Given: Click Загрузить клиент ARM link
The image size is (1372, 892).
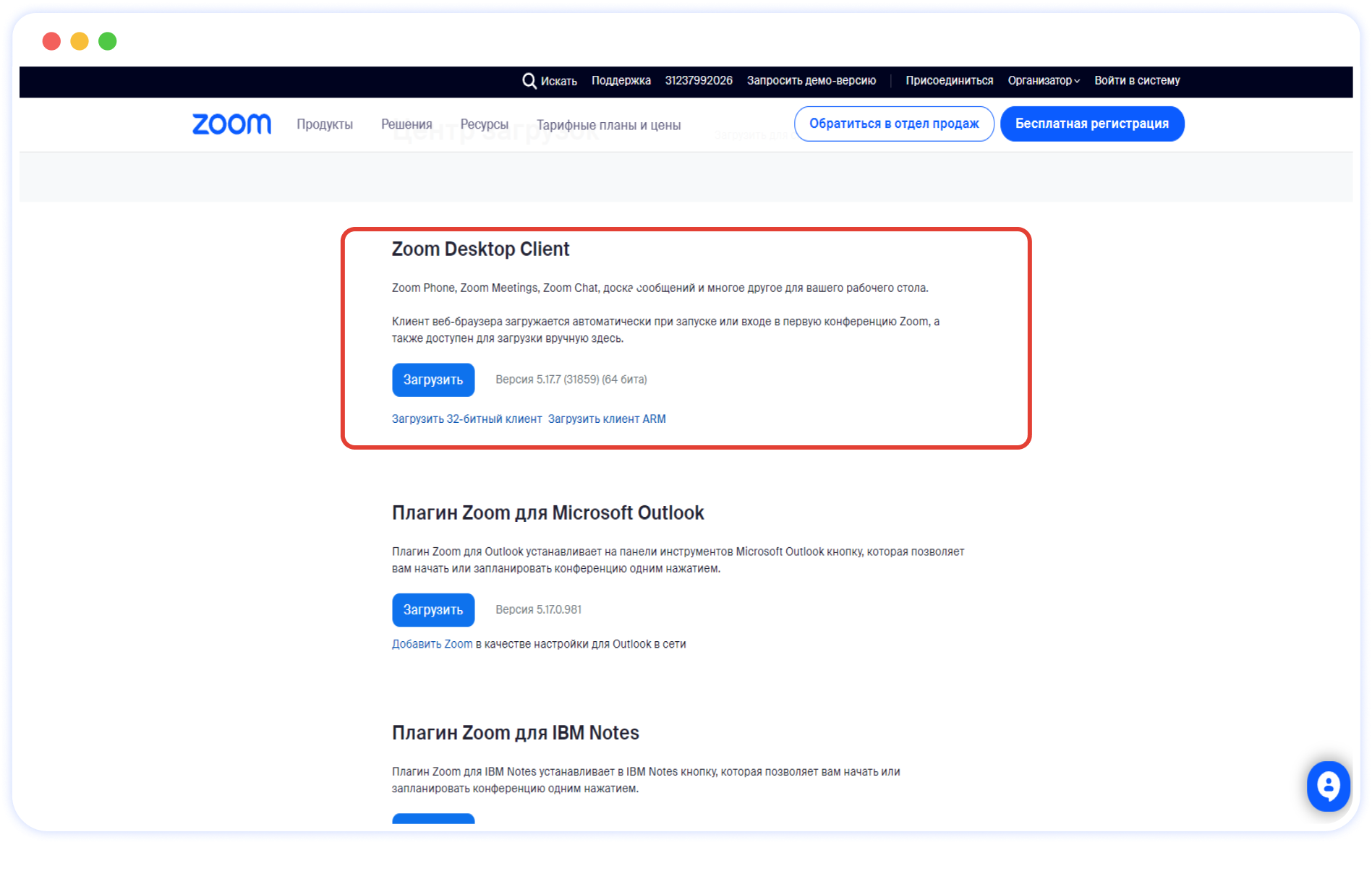Looking at the screenshot, I should (607, 419).
